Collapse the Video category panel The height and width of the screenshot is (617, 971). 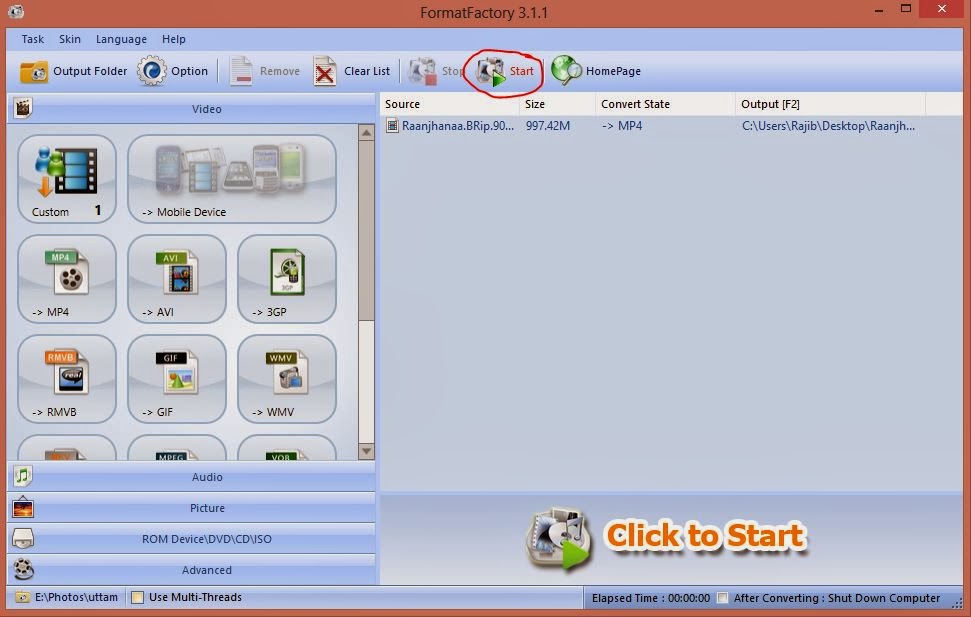click(x=191, y=109)
